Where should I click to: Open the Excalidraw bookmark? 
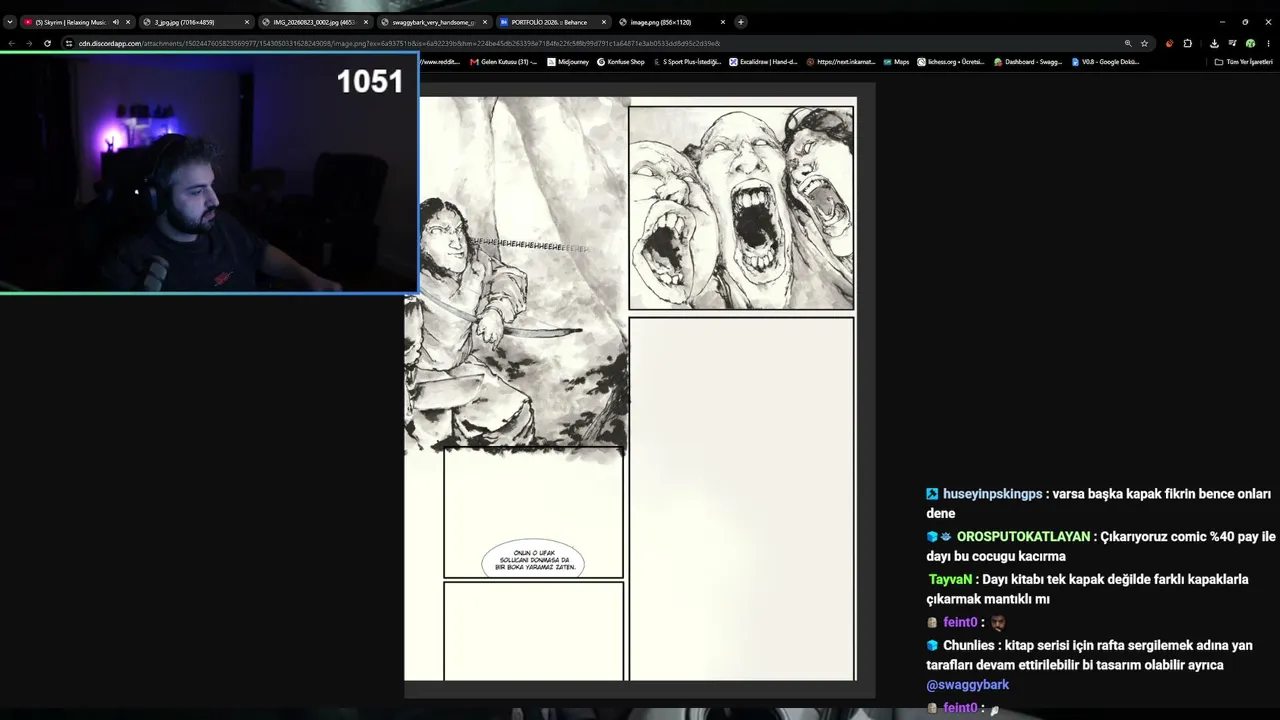(x=764, y=62)
